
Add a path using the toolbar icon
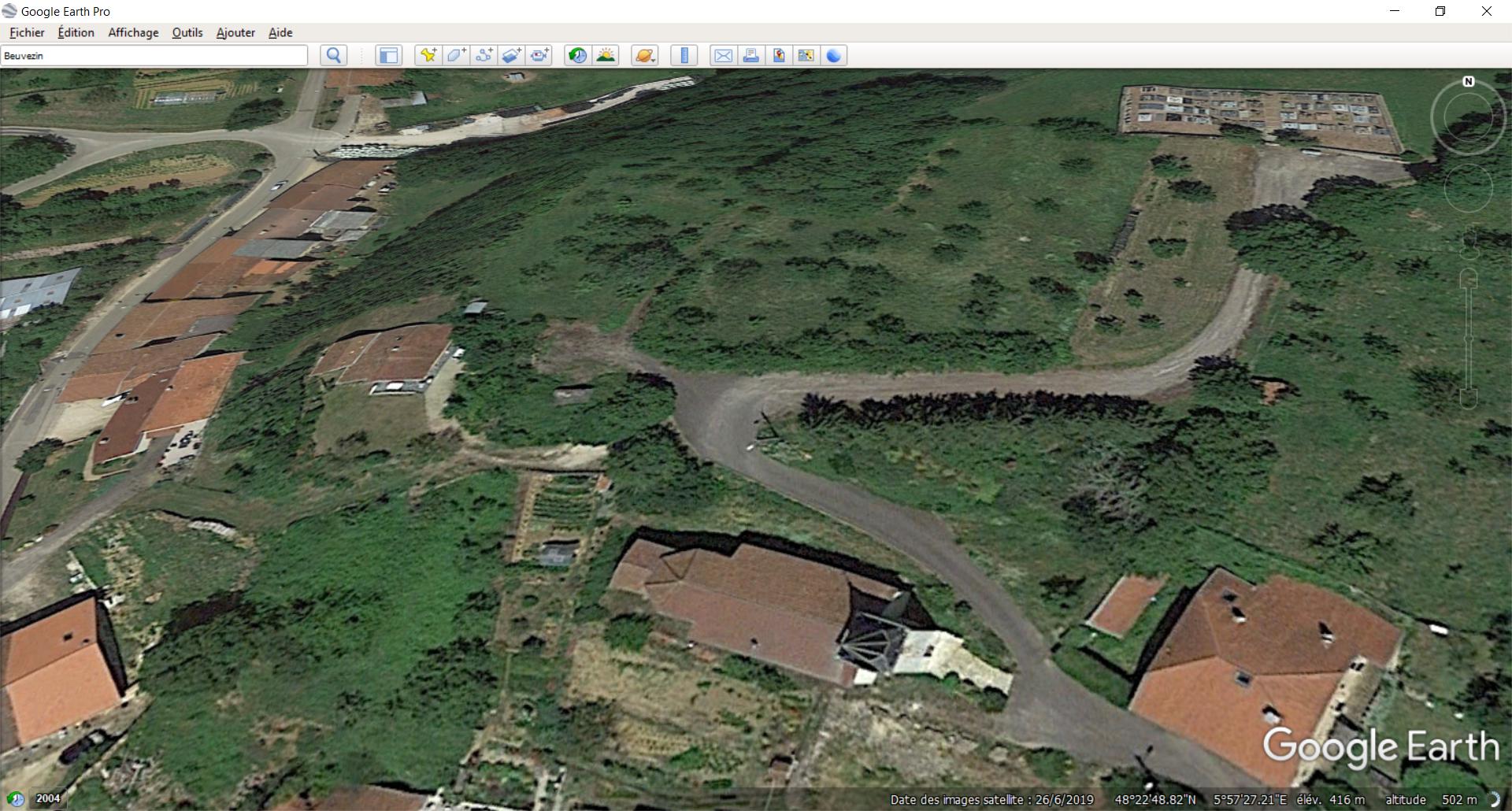click(x=484, y=55)
